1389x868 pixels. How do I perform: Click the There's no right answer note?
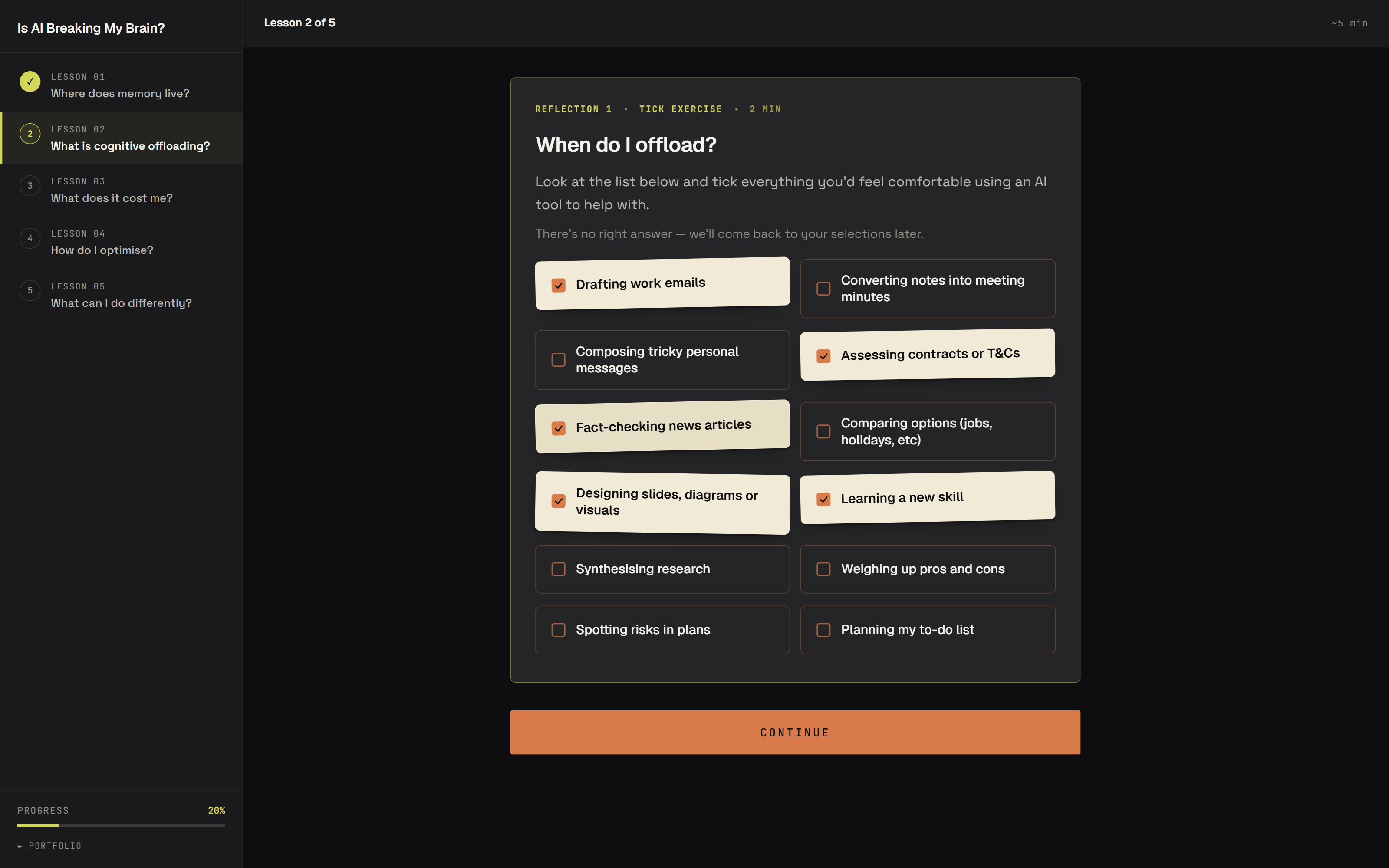tap(729, 233)
